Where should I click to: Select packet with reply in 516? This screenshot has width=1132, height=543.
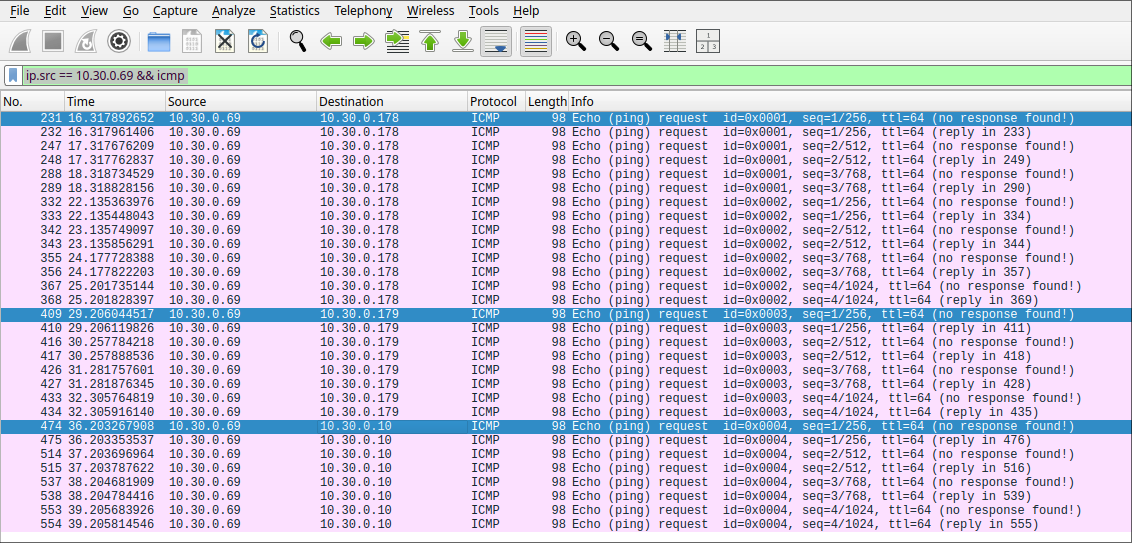pyautogui.click(x=566, y=468)
